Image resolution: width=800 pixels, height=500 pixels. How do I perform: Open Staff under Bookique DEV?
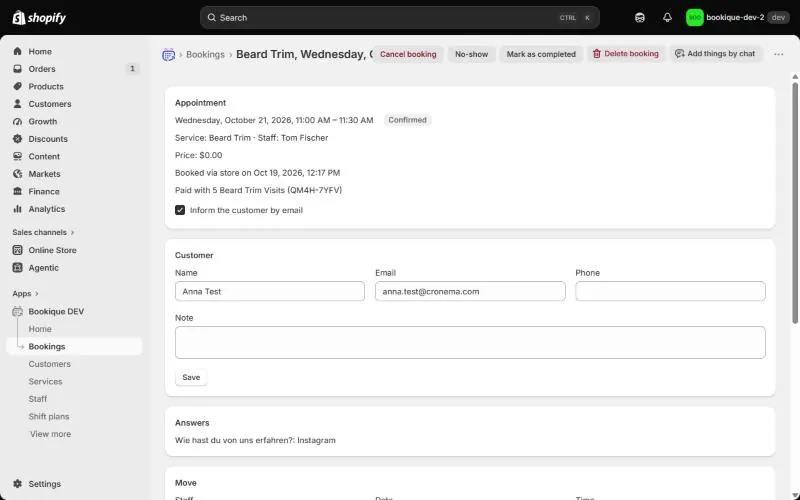(38, 399)
